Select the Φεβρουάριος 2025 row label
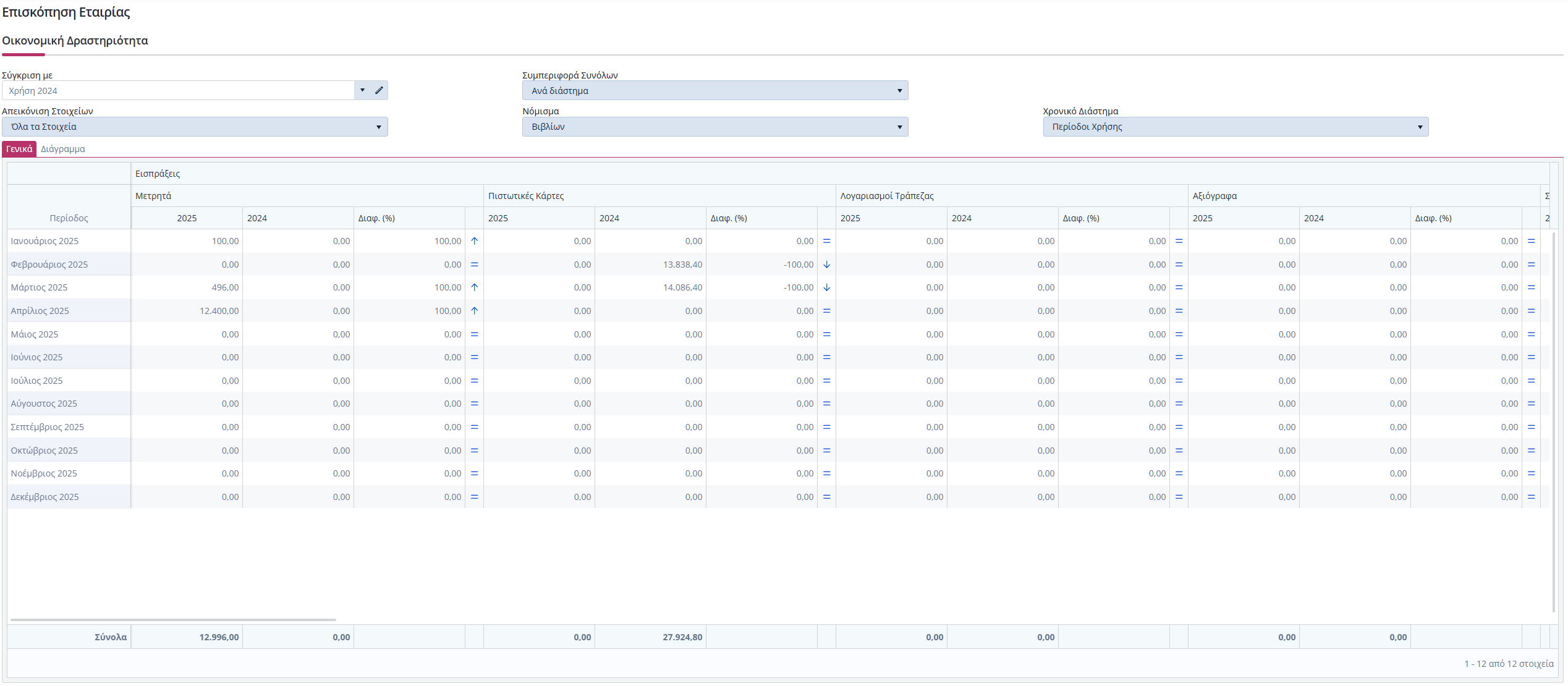Screen dimensions: 1568x686 click(49, 265)
